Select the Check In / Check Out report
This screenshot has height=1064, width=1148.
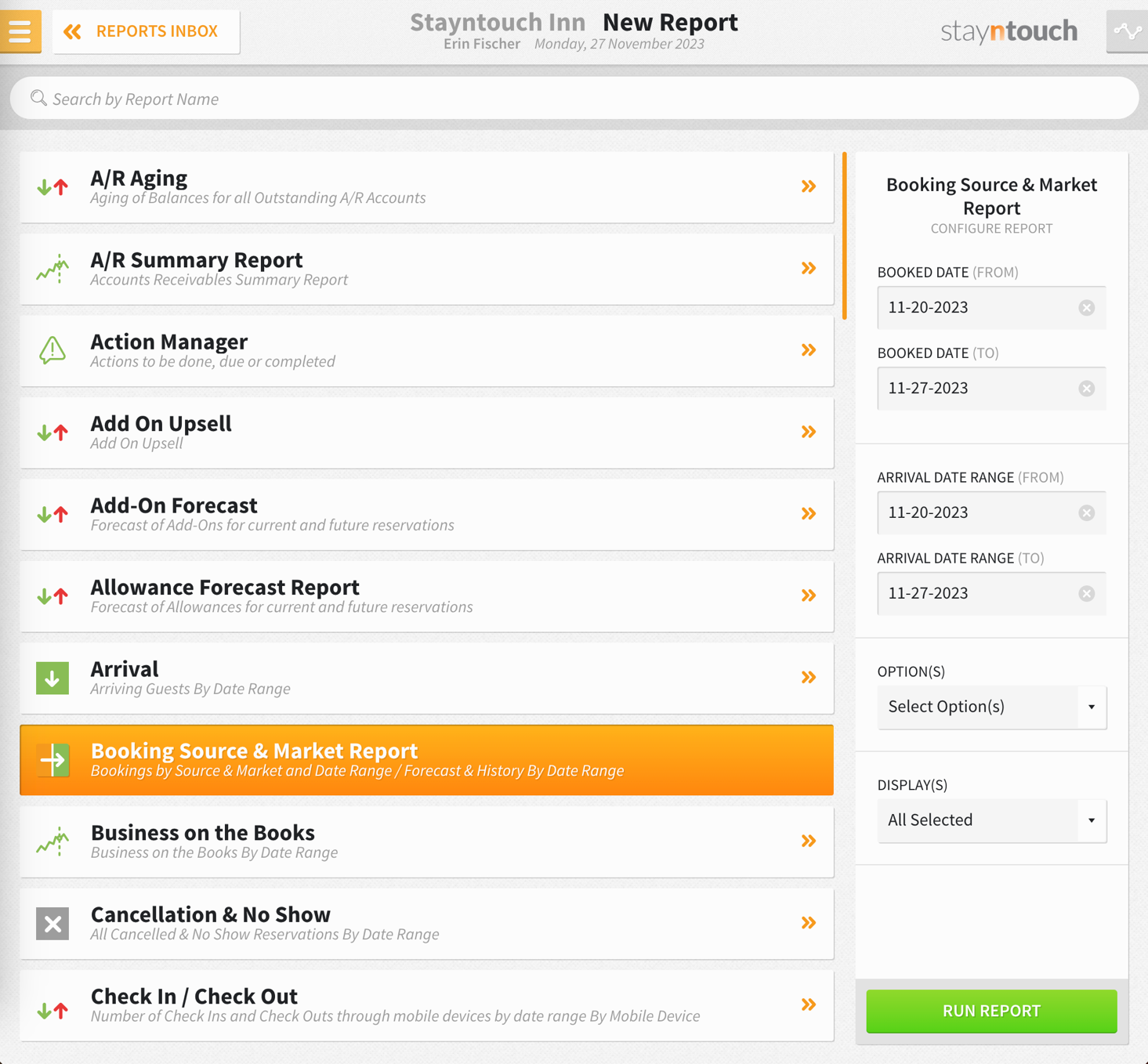[427, 1006]
